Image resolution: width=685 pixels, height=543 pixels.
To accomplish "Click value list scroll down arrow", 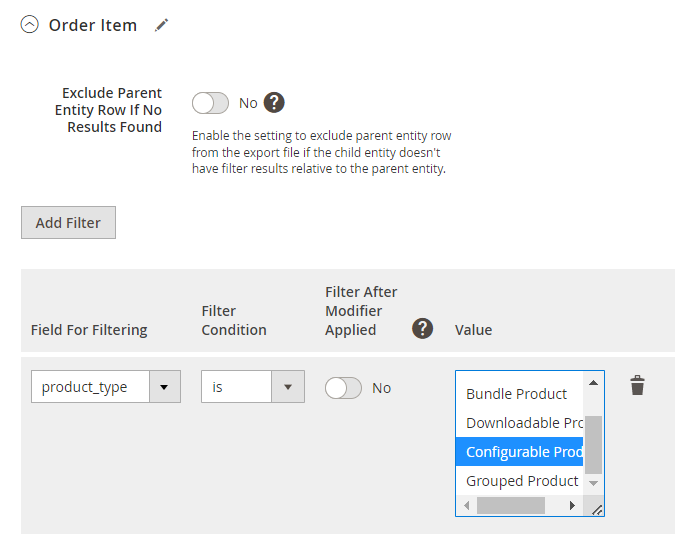I will 593,483.
